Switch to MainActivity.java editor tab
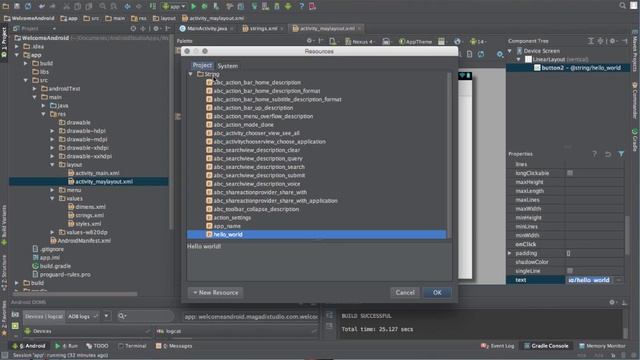640x360 pixels. pyautogui.click(x=206, y=29)
